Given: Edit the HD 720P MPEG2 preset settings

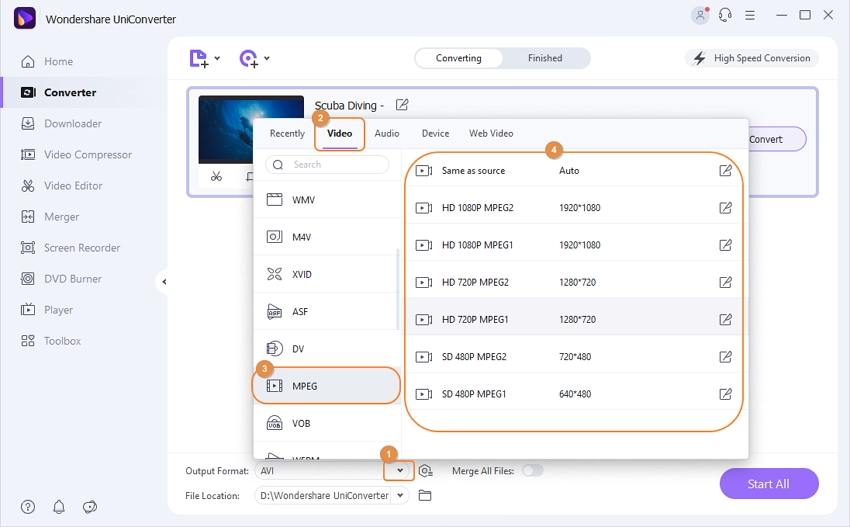Looking at the screenshot, I should 725,282.
